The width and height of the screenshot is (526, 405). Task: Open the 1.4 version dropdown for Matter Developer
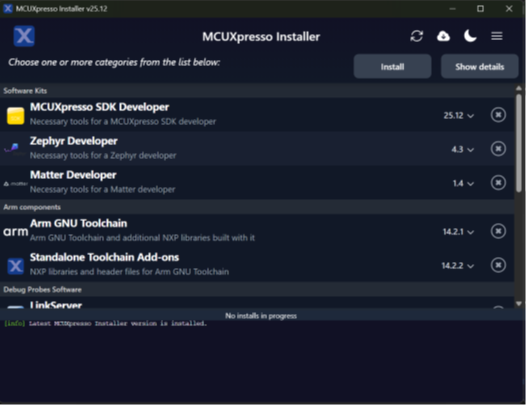pos(463,183)
